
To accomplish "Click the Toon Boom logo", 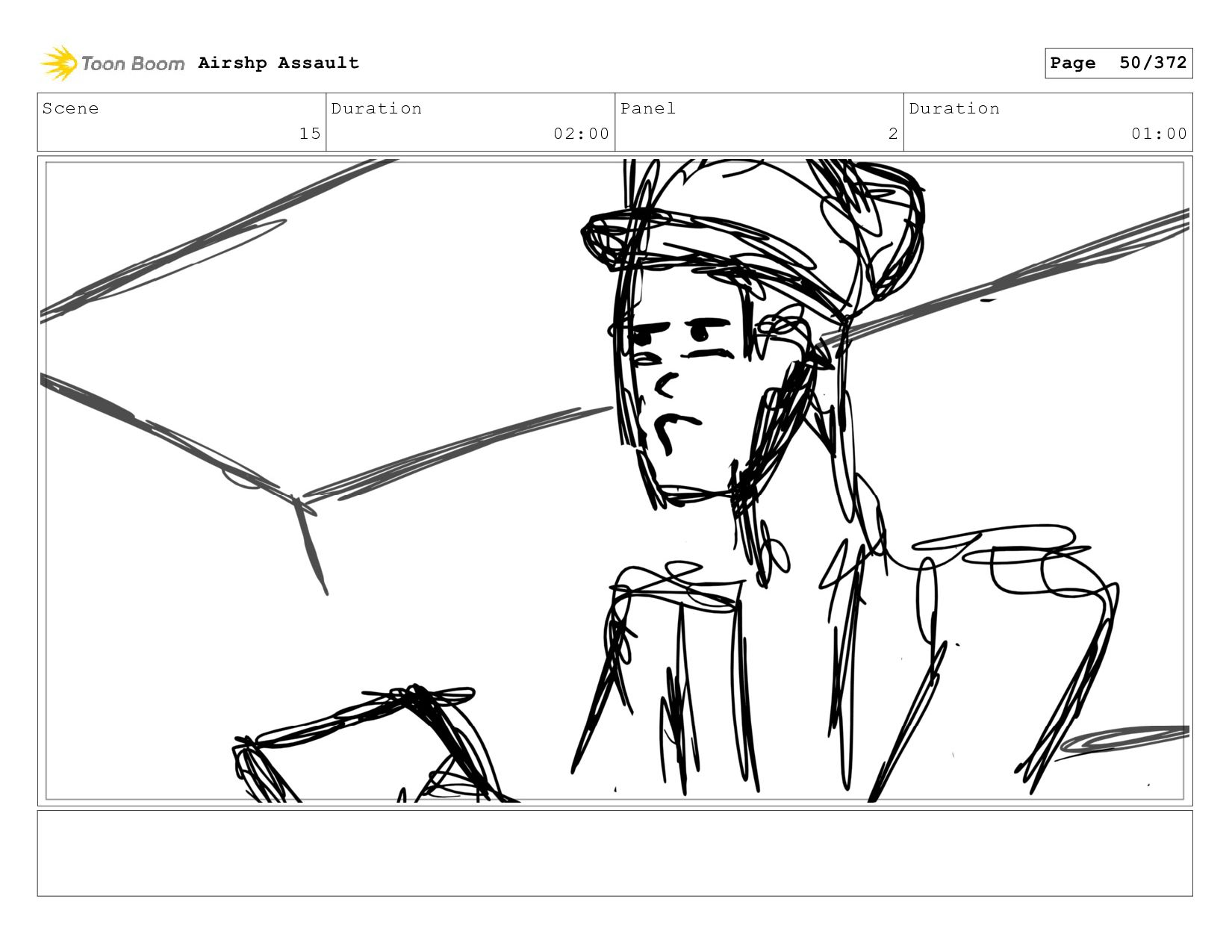I will pyautogui.click(x=112, y=63).
